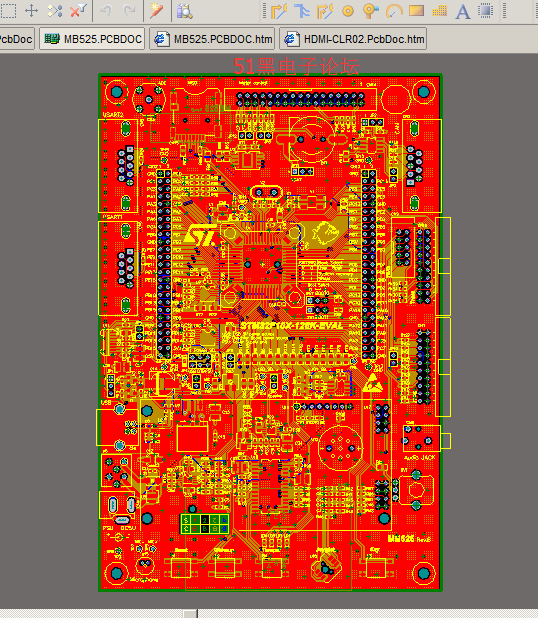Image resolution: width=538 pixels, height=618 pixels.
Task: Activate the Cross Probe wand tool
Action: [x=157, y=11]
